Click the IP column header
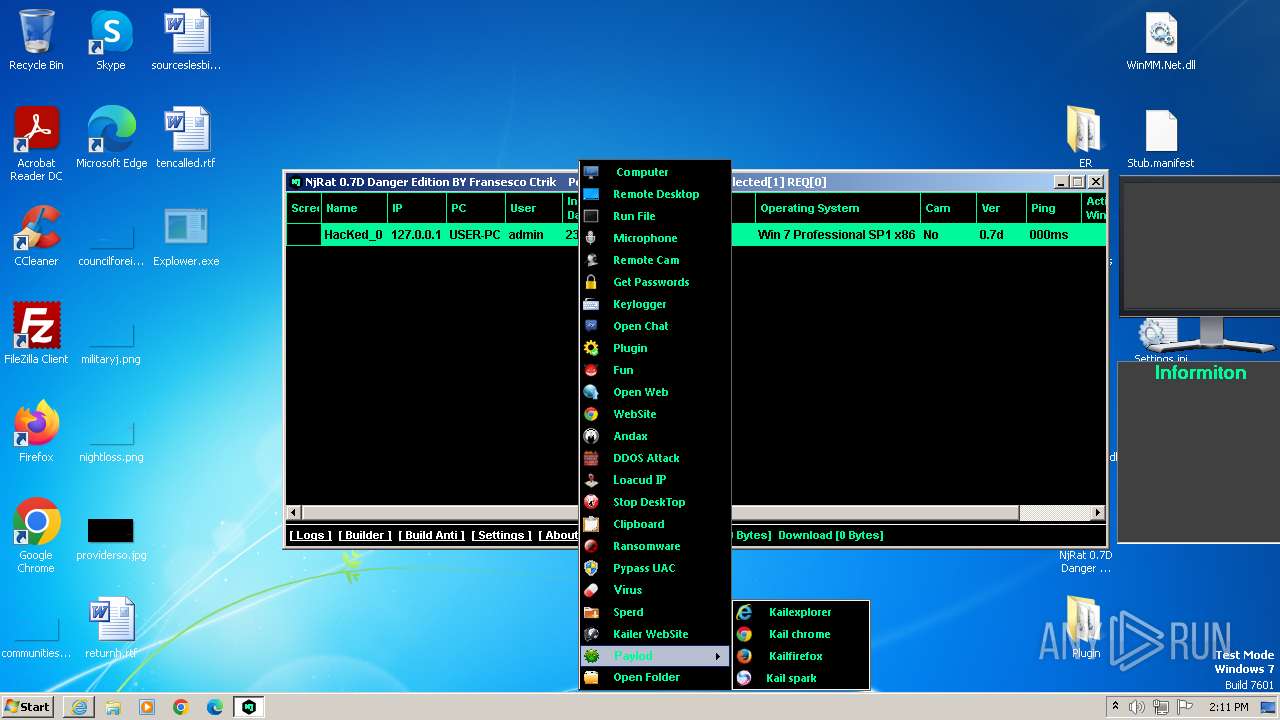Image resolution: width=1280 pixels, height=720 pixels. (416, 208)
